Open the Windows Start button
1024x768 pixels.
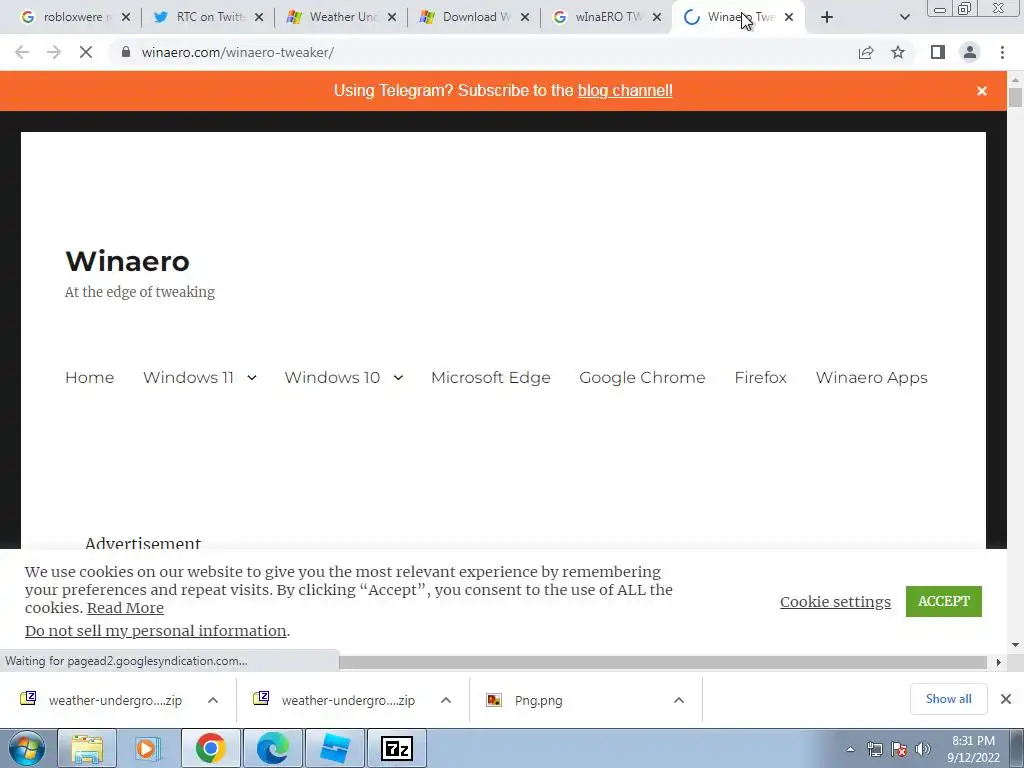[x=25, y=748]
